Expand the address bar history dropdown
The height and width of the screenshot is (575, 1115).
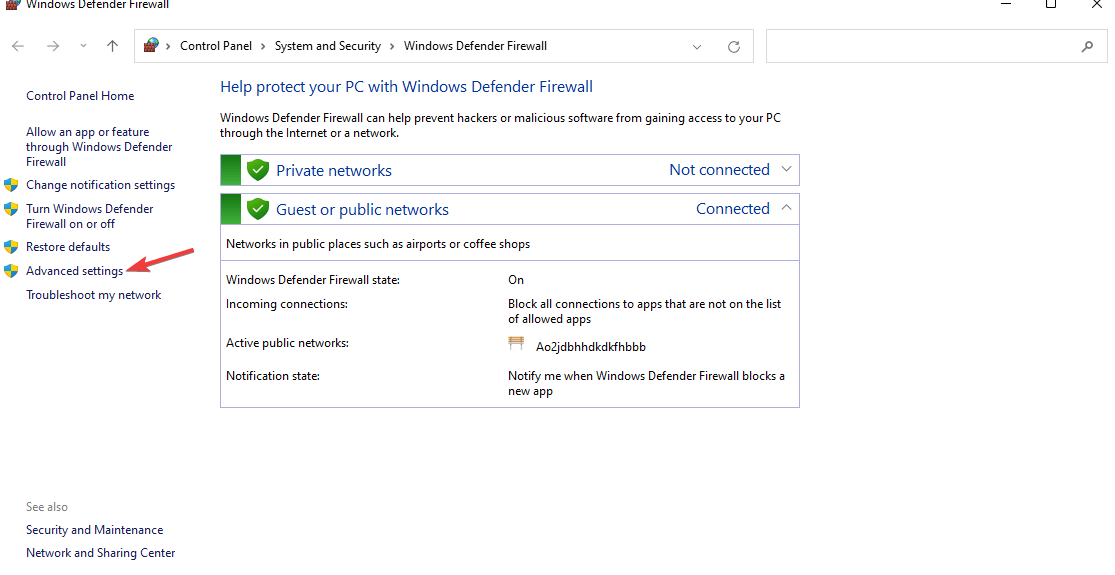(x=697, y=47)
